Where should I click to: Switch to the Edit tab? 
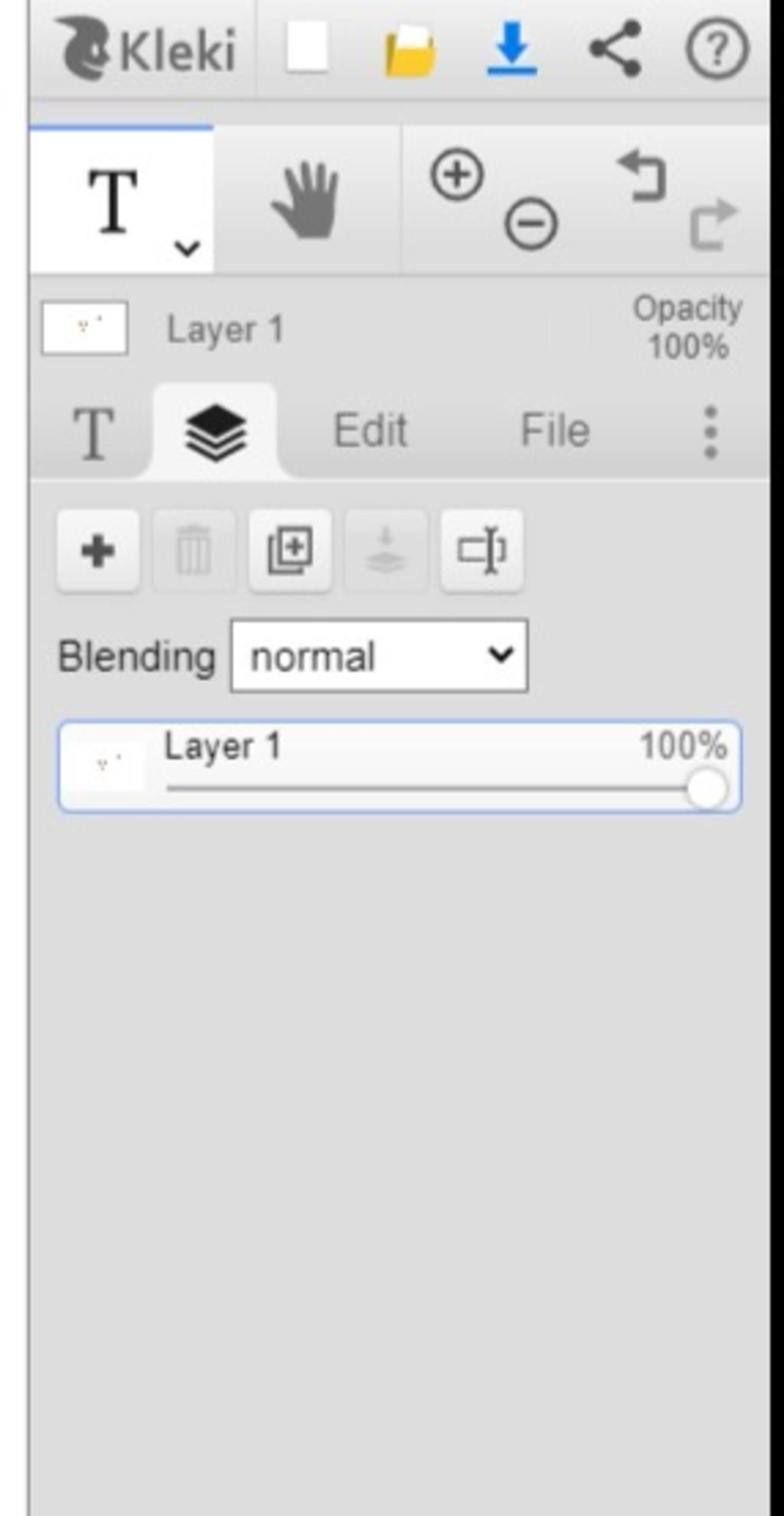point(370,430)
